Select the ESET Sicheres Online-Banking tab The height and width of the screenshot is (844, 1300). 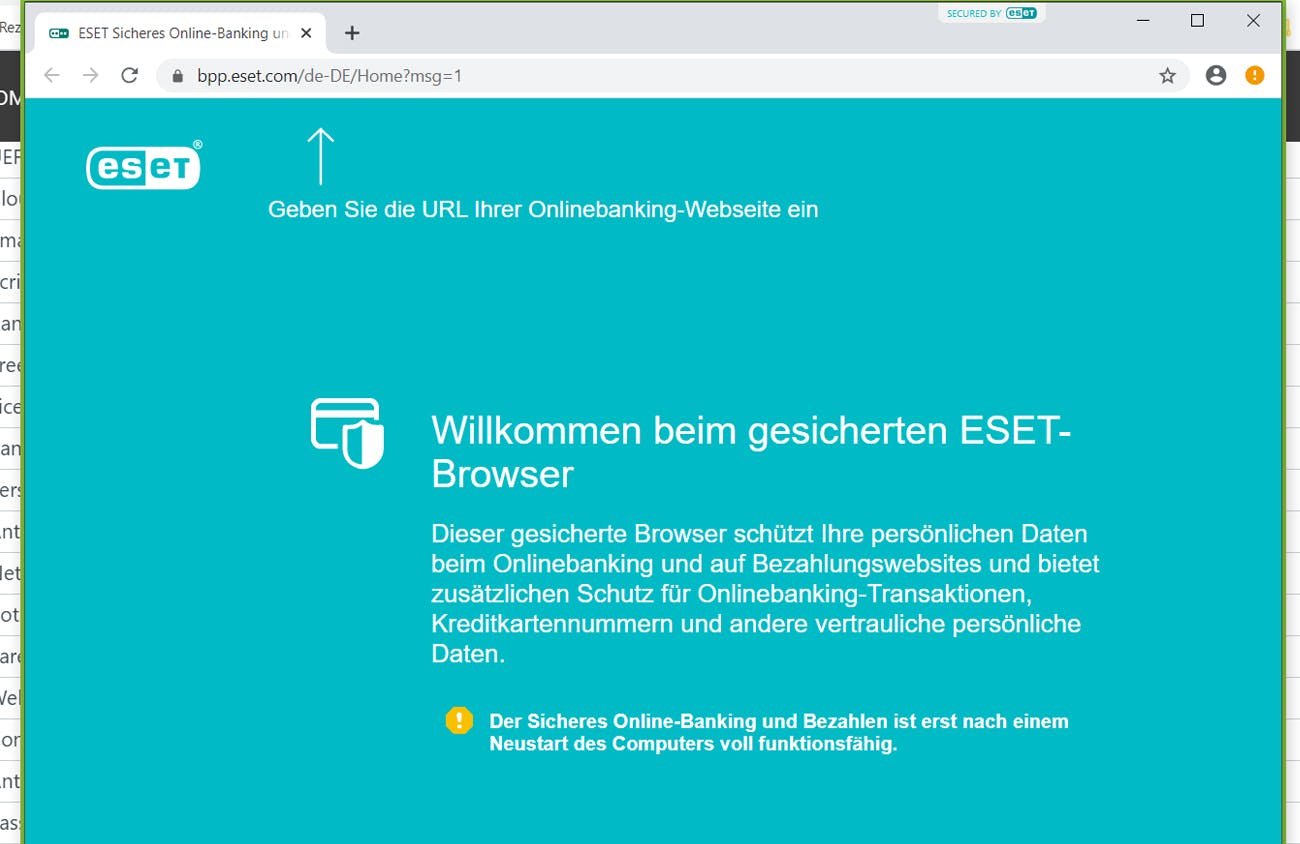point(180,33)
